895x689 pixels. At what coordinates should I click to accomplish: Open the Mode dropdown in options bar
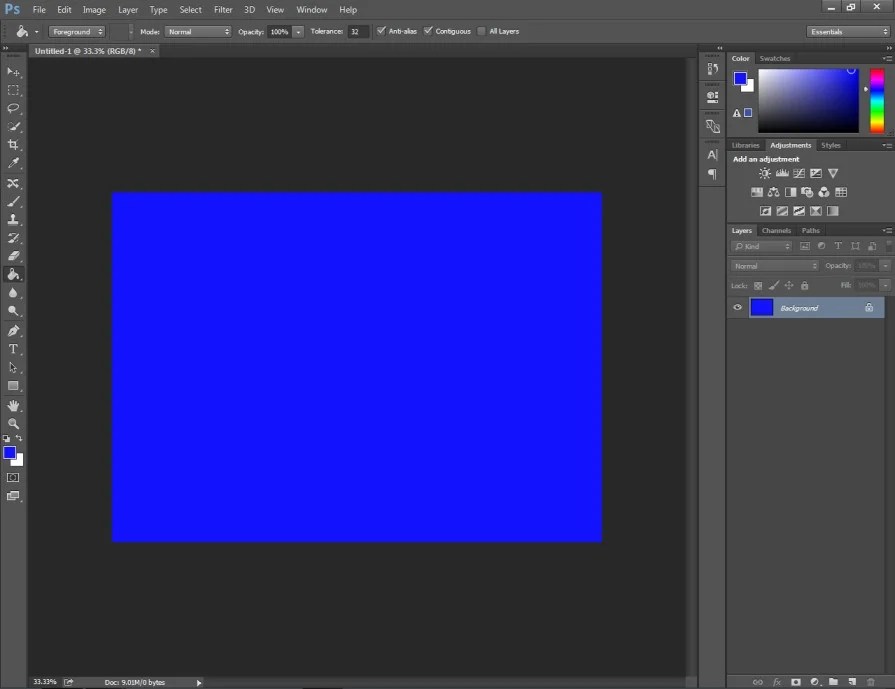[x=198, y=31]
